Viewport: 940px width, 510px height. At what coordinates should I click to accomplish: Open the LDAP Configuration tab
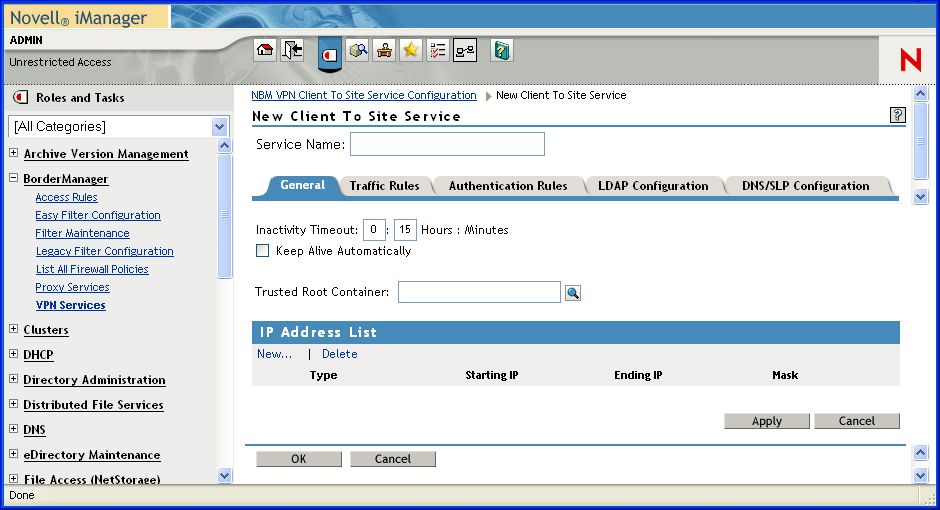tap(653, 186)
